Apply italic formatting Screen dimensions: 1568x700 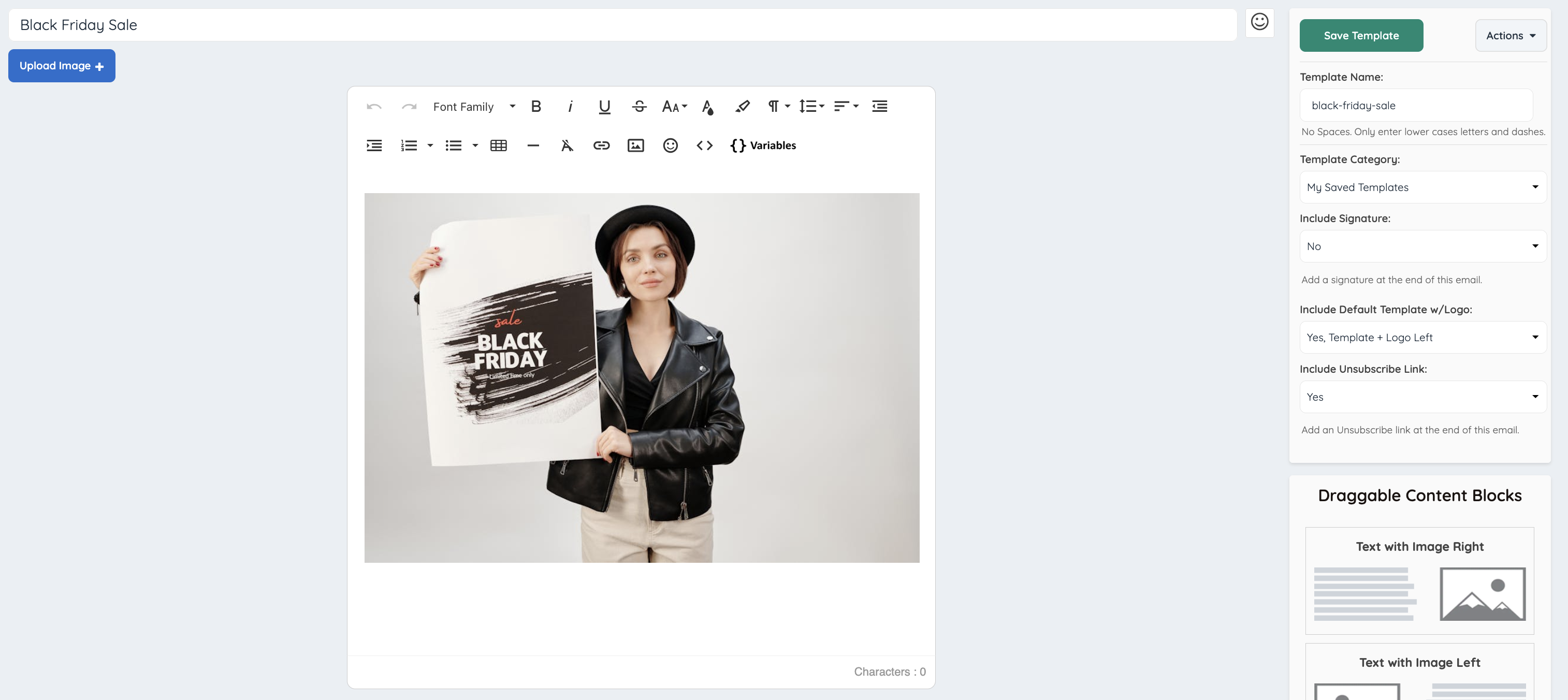570,107
